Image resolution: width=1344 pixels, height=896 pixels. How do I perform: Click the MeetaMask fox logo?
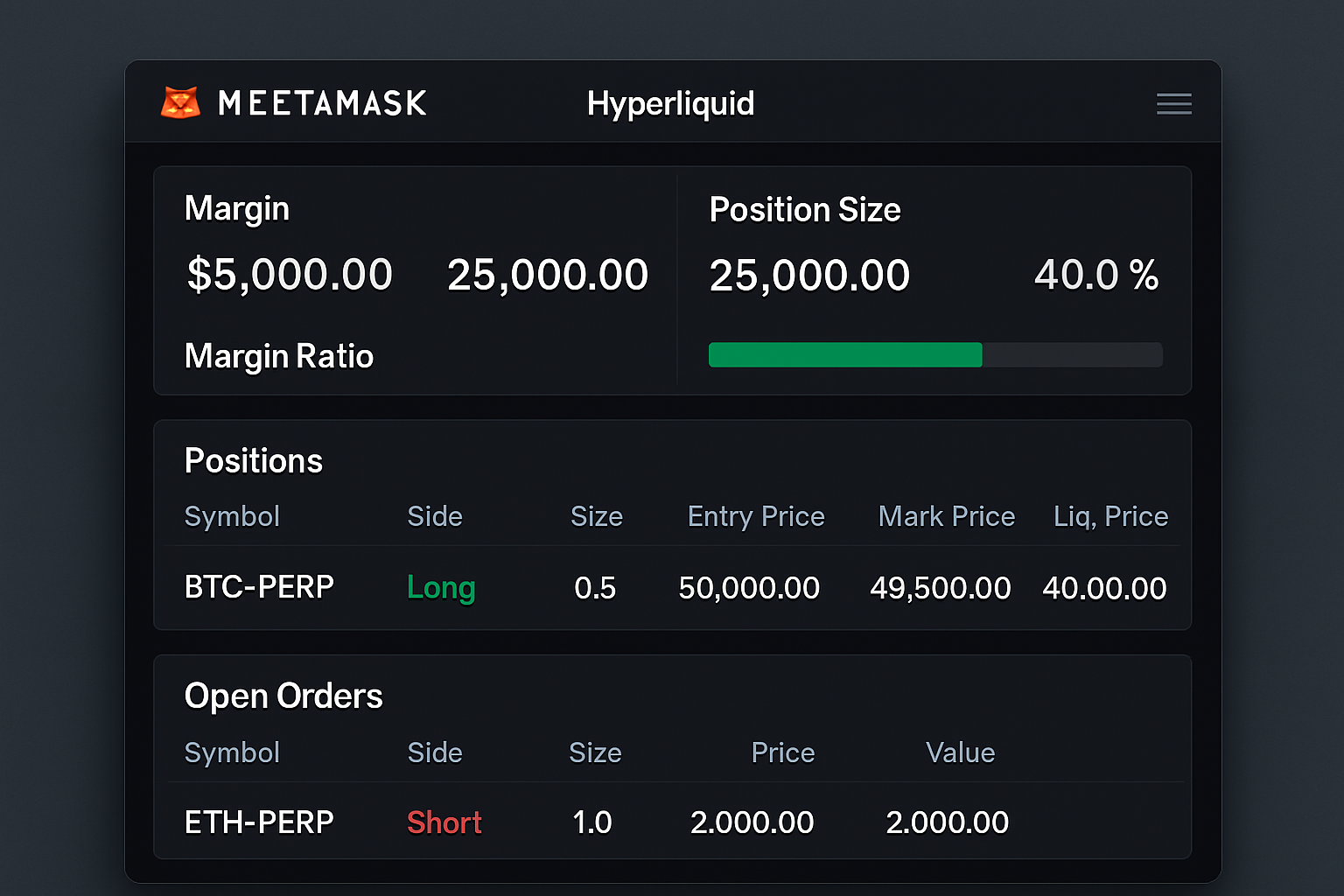click(x=179, y=102)
